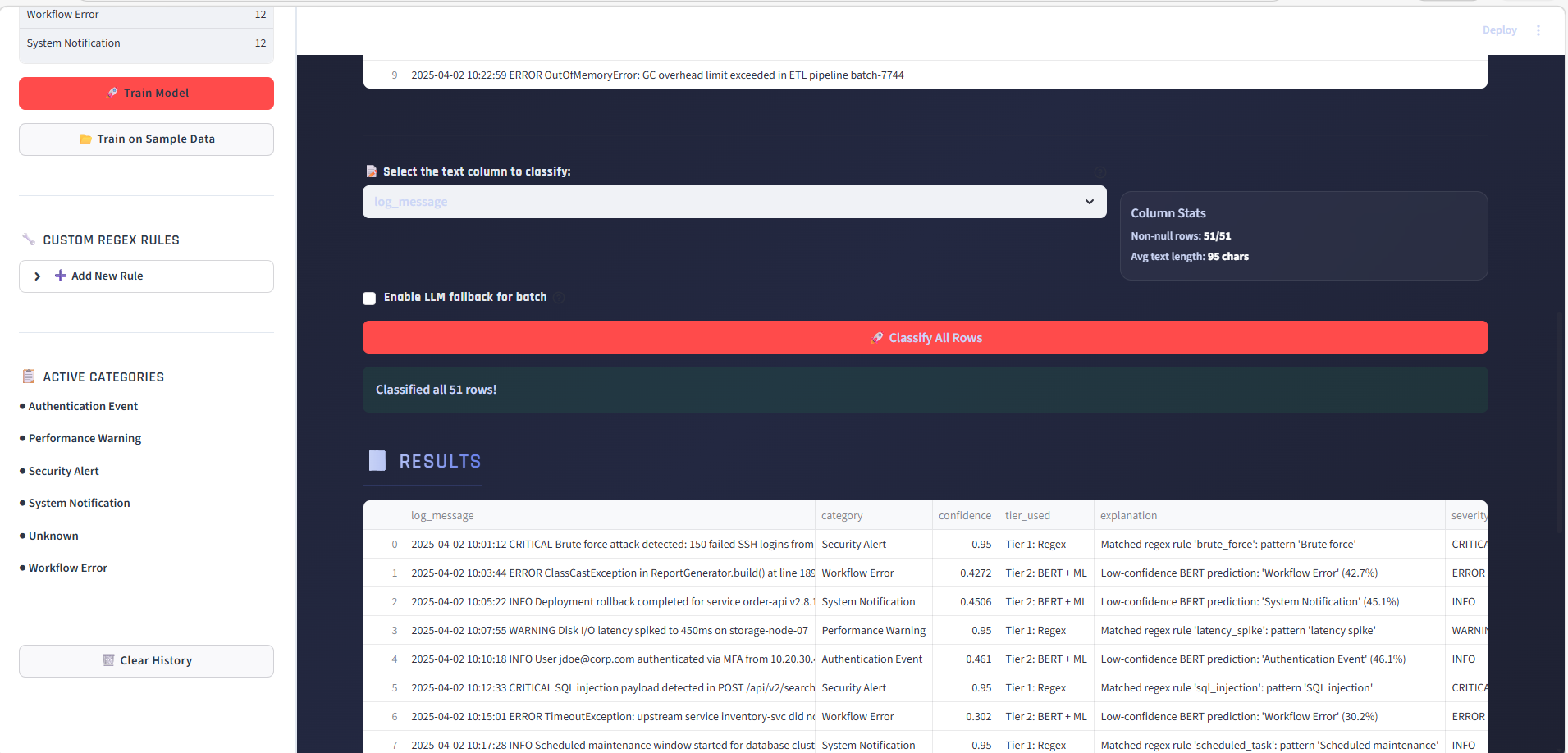1568x753 pixels.
Task: Click the Deploy menu item
Action: pyautogui.click(x=1498, y=30)
